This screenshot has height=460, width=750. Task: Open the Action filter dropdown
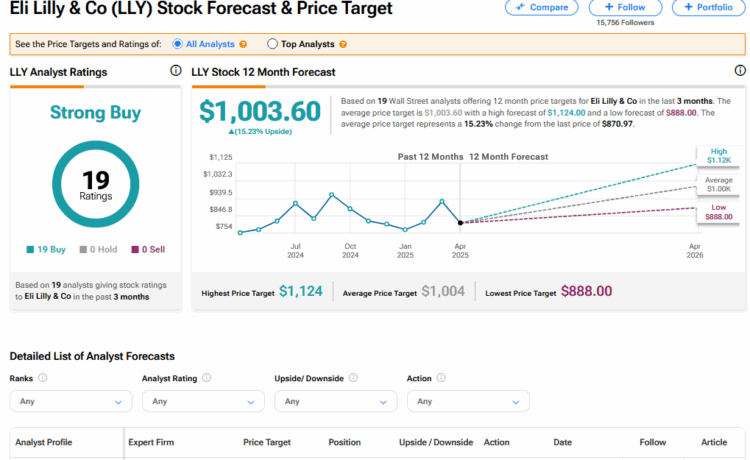tap(467, 401)
